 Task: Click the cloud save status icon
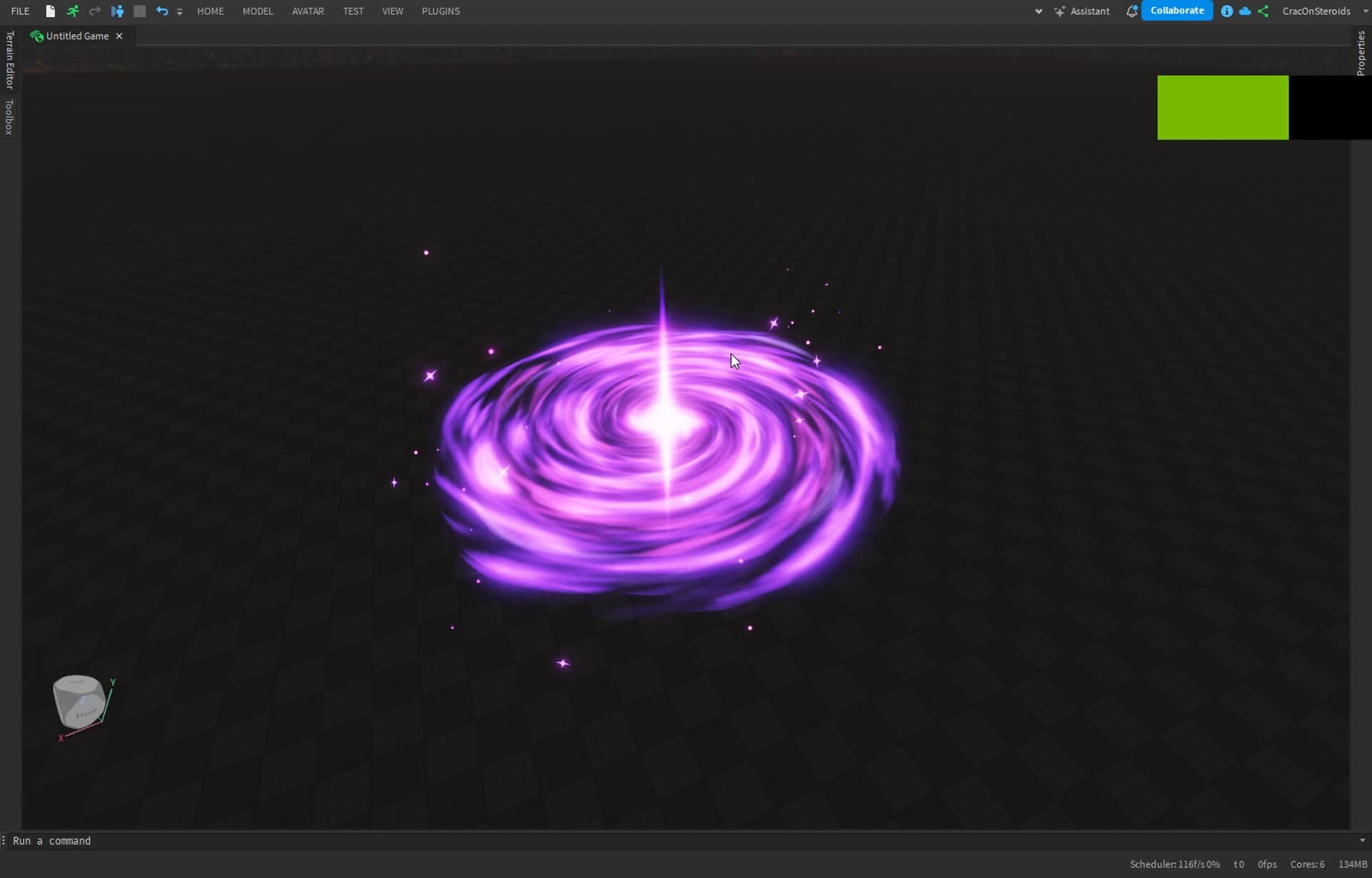pos(1245,11)
